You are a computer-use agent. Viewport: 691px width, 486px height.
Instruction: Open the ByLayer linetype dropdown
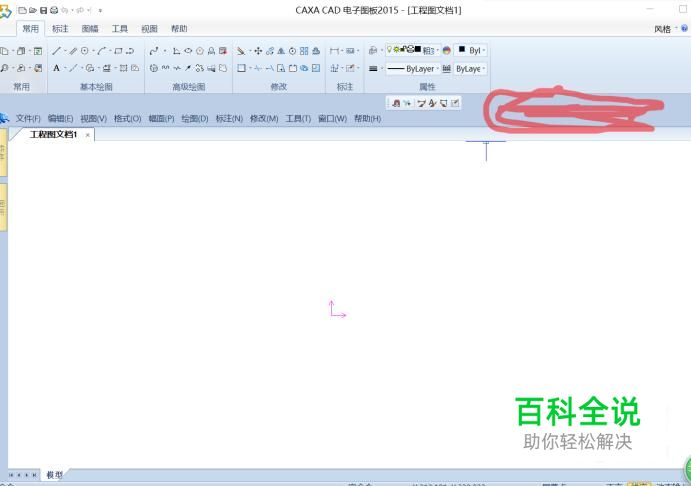(x=412, y=69)
